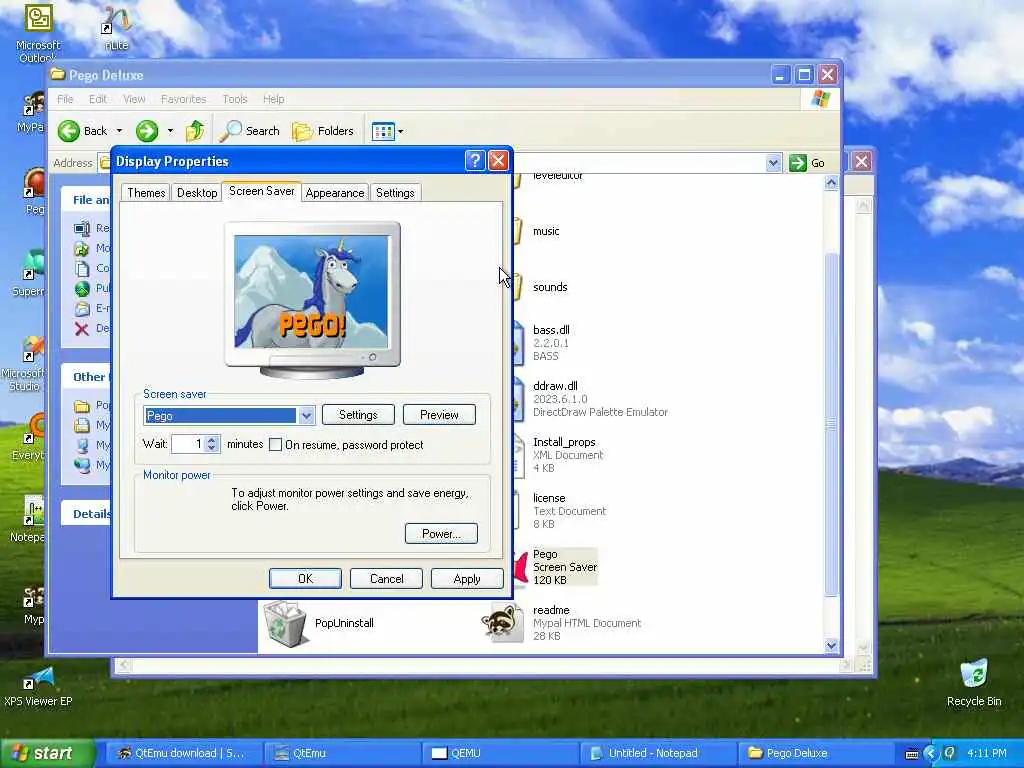Select the license text document
Screen dimensions: 1024x768
tap(569, 511)
